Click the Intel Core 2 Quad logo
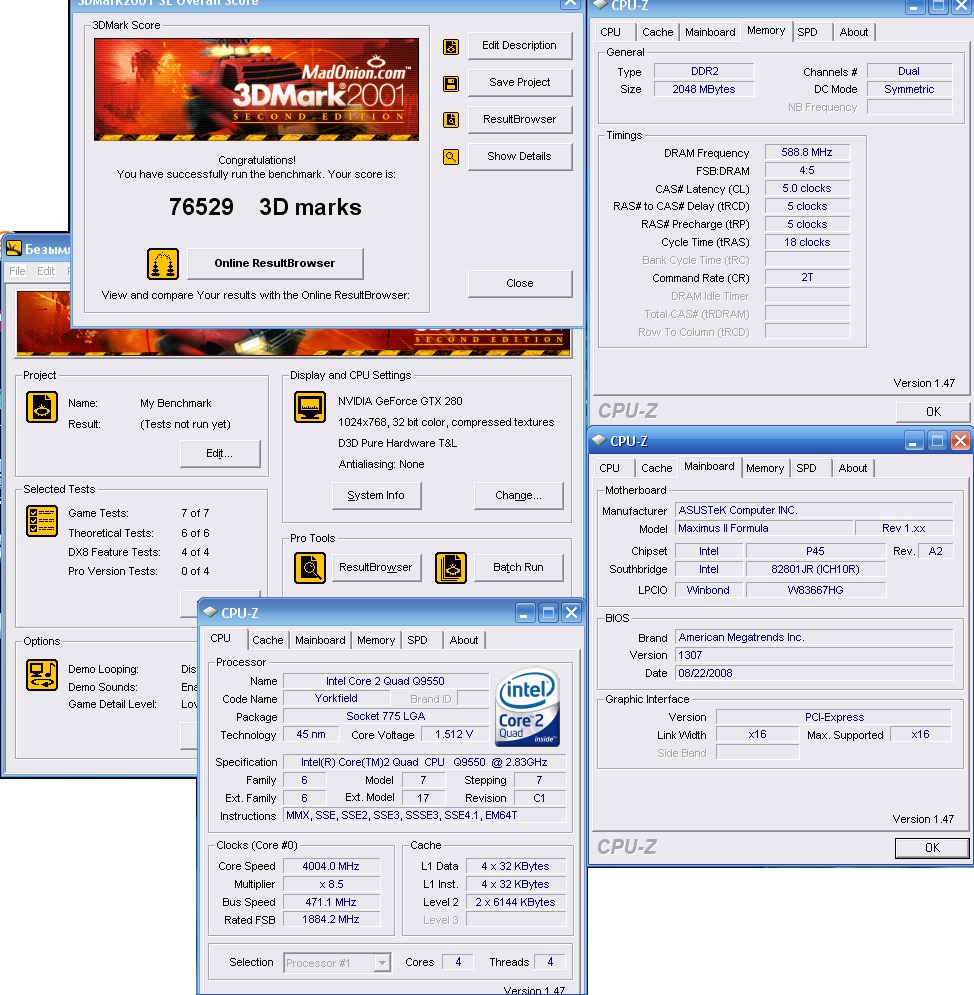Screen dimensions: 974x995 click(527, 708)
